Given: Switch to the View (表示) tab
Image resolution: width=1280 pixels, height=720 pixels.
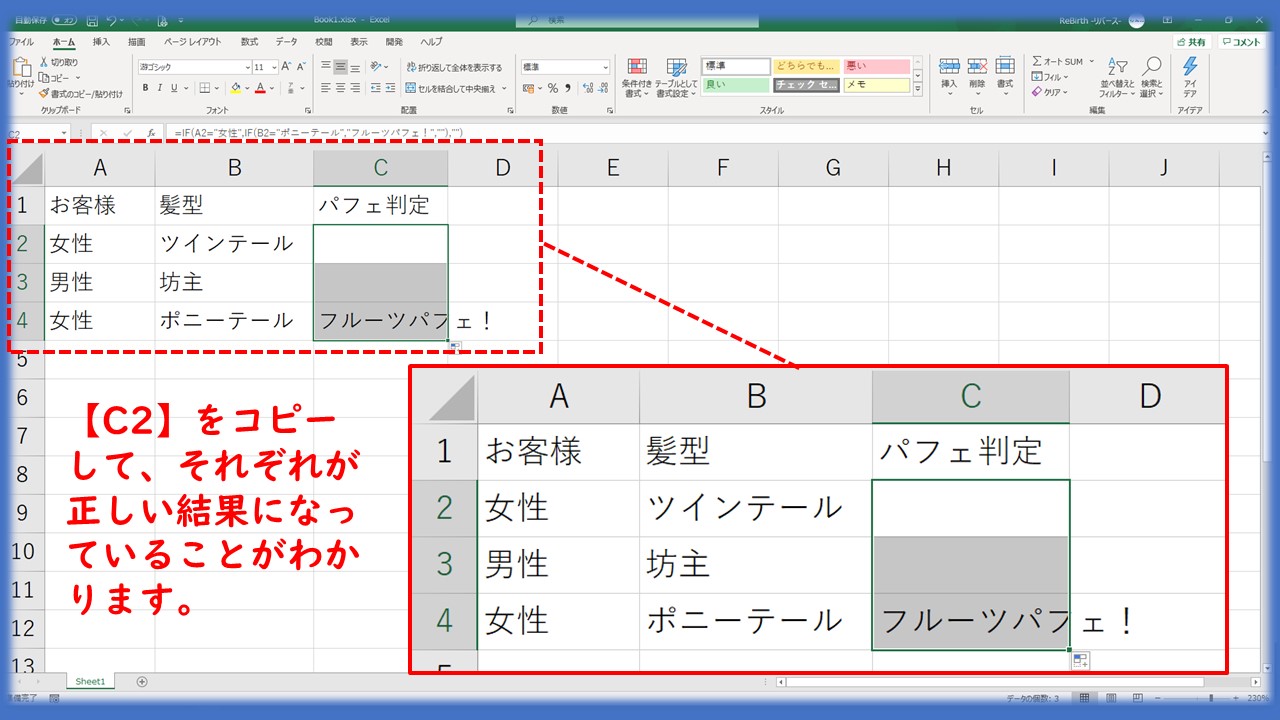Looking at the screenshot, I should 359,42.
